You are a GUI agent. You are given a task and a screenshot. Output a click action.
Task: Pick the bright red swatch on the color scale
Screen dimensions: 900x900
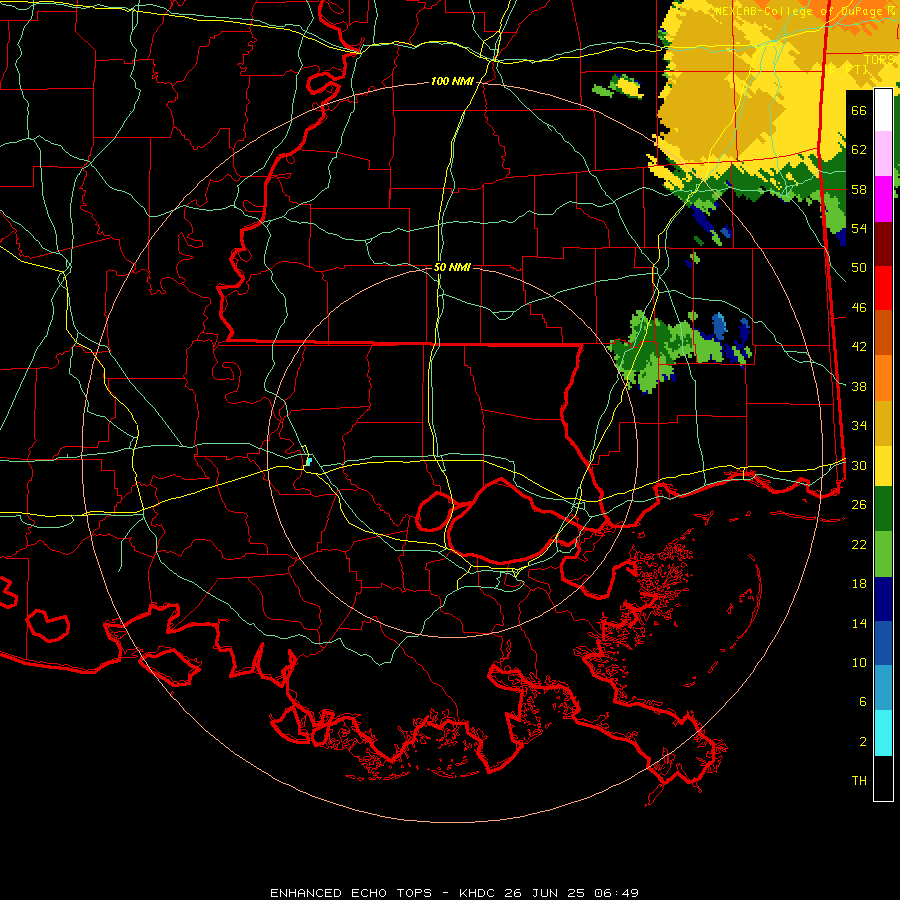pyautogui.click(x=883, y=288)
